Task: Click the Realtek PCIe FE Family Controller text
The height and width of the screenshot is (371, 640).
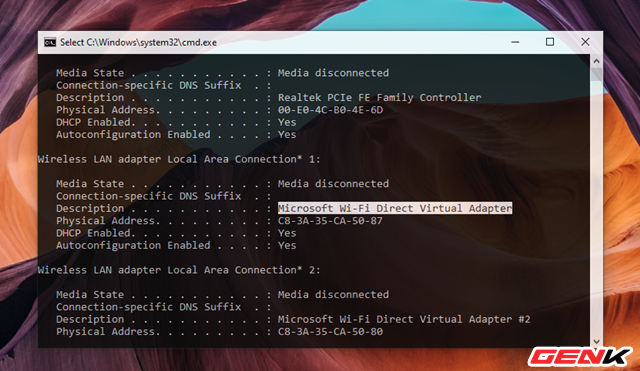Action: 380,98
